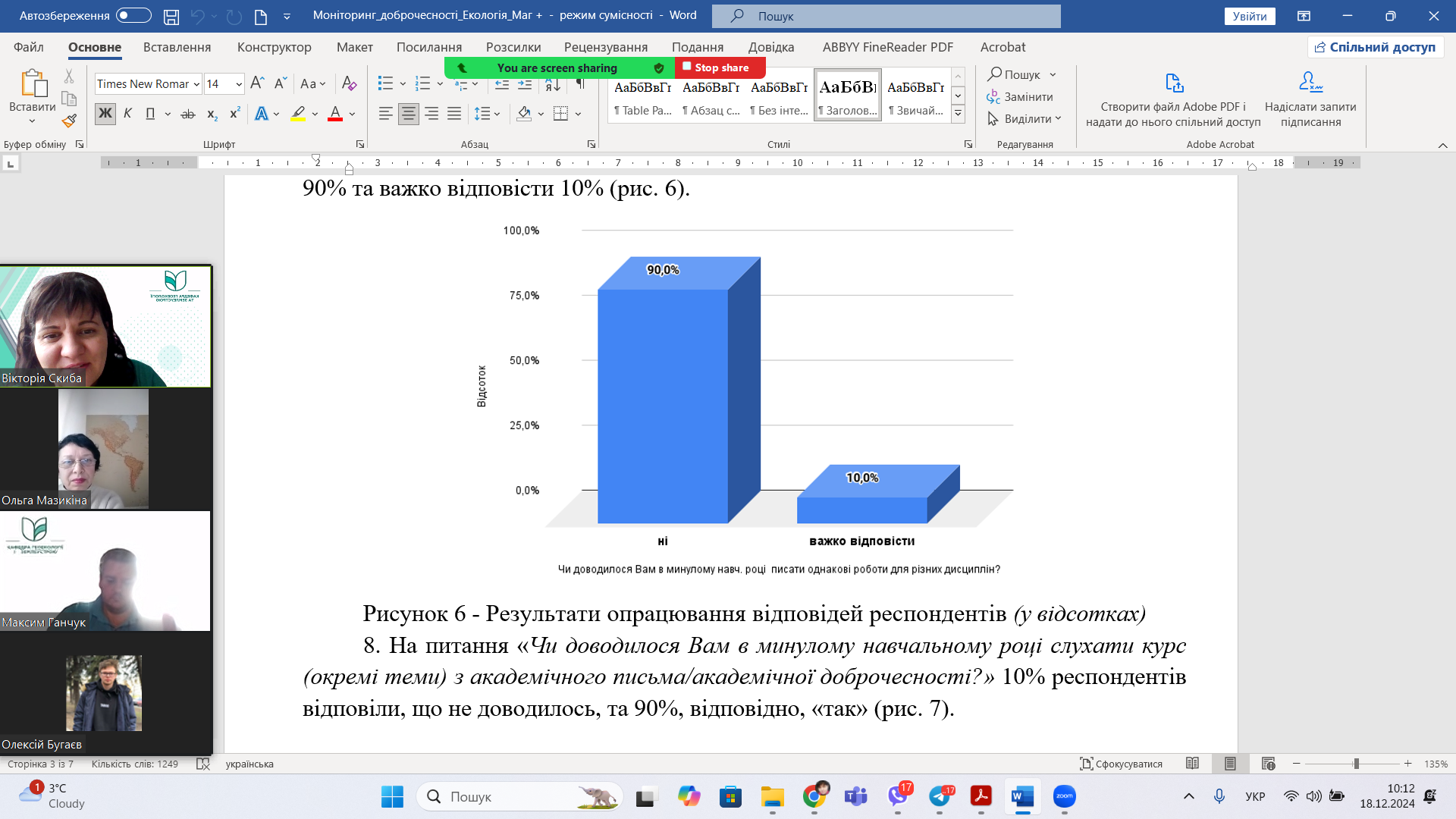
Task: Click the Format Painter brush icon
Action: click(69, 121)
